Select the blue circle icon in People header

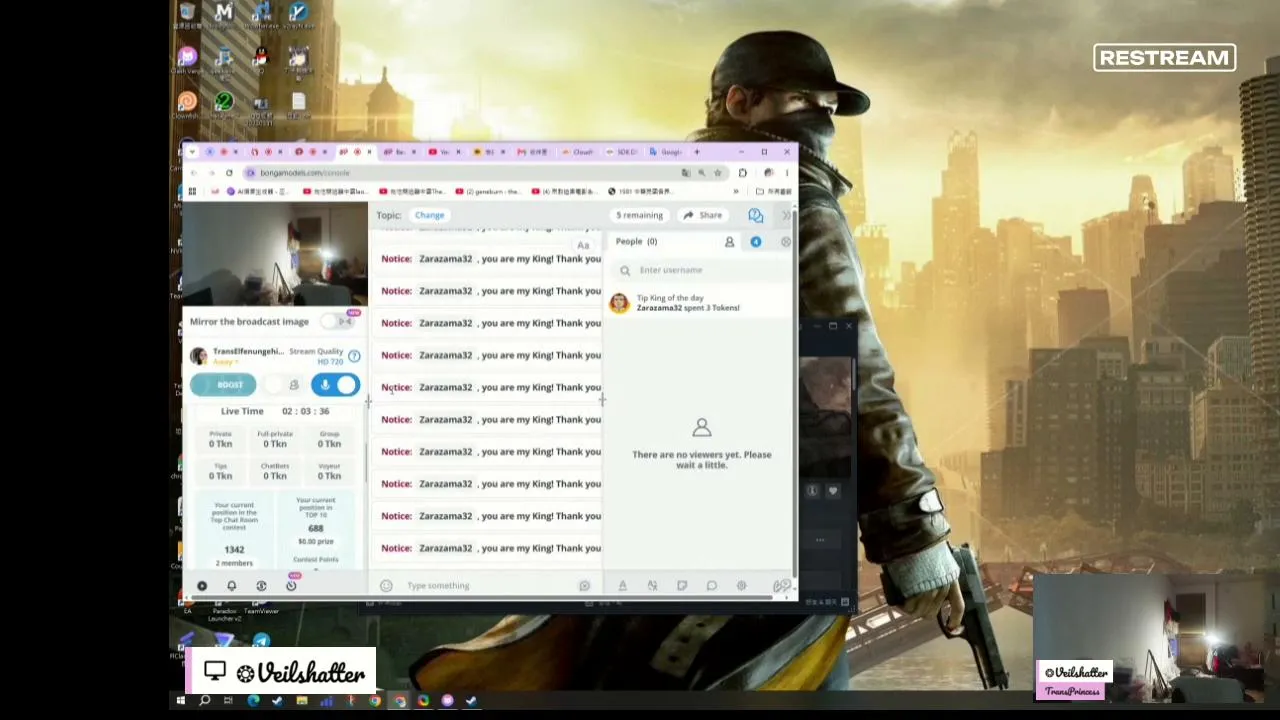[x=756, y=242]
